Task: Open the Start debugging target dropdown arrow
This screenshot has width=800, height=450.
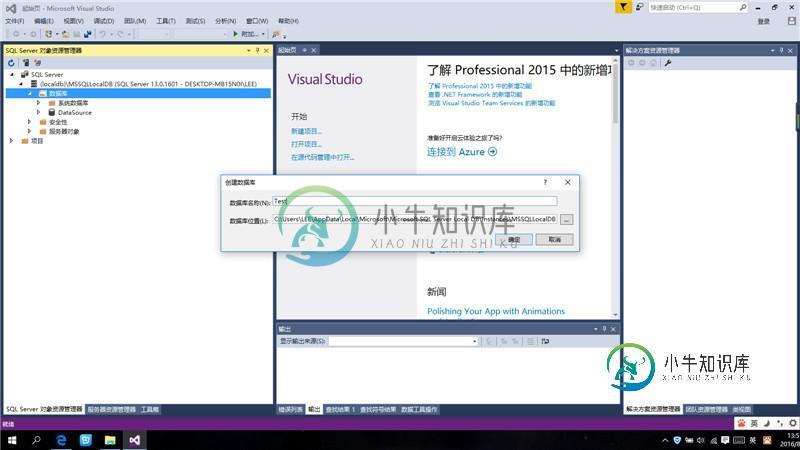Action: (x=263, y=34)
